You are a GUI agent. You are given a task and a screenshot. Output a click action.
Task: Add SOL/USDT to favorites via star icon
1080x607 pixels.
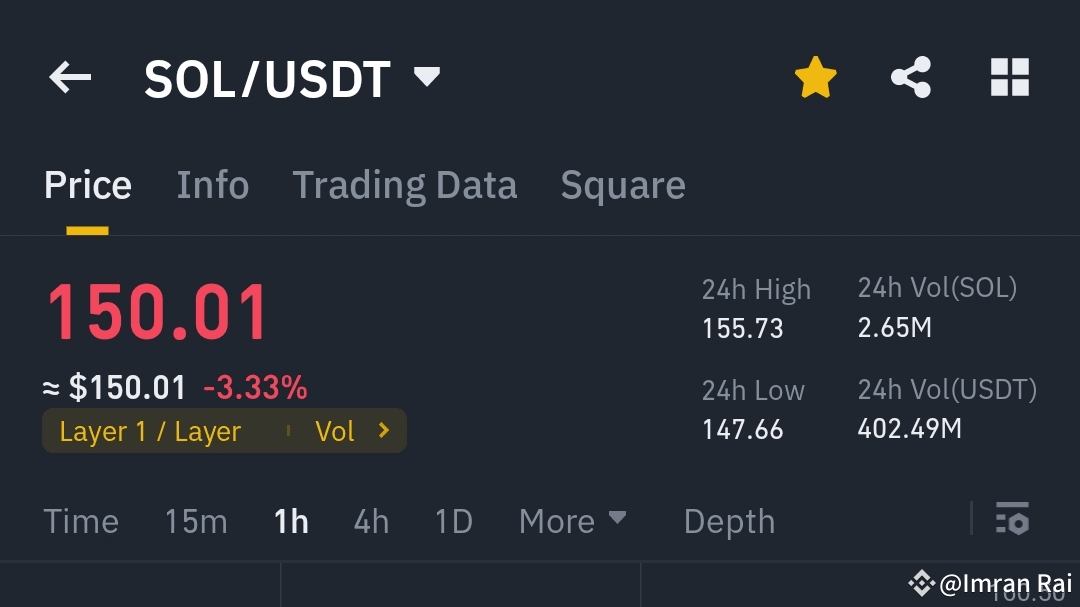point(815,76)
